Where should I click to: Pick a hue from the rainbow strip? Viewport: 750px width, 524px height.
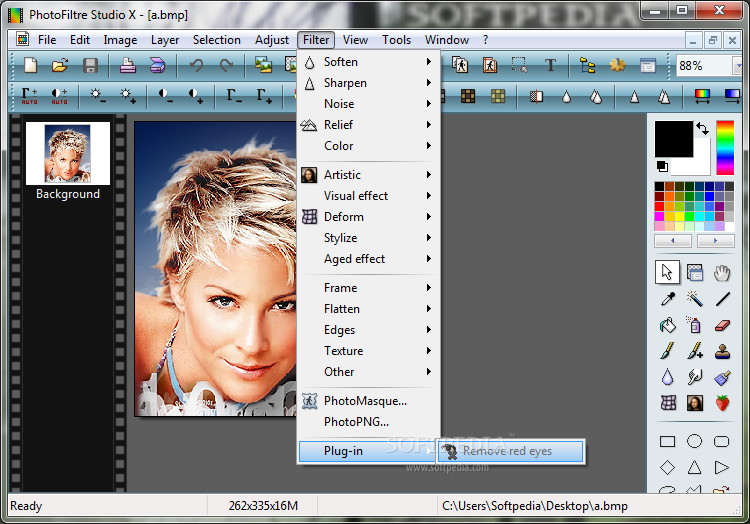(725, 147)
